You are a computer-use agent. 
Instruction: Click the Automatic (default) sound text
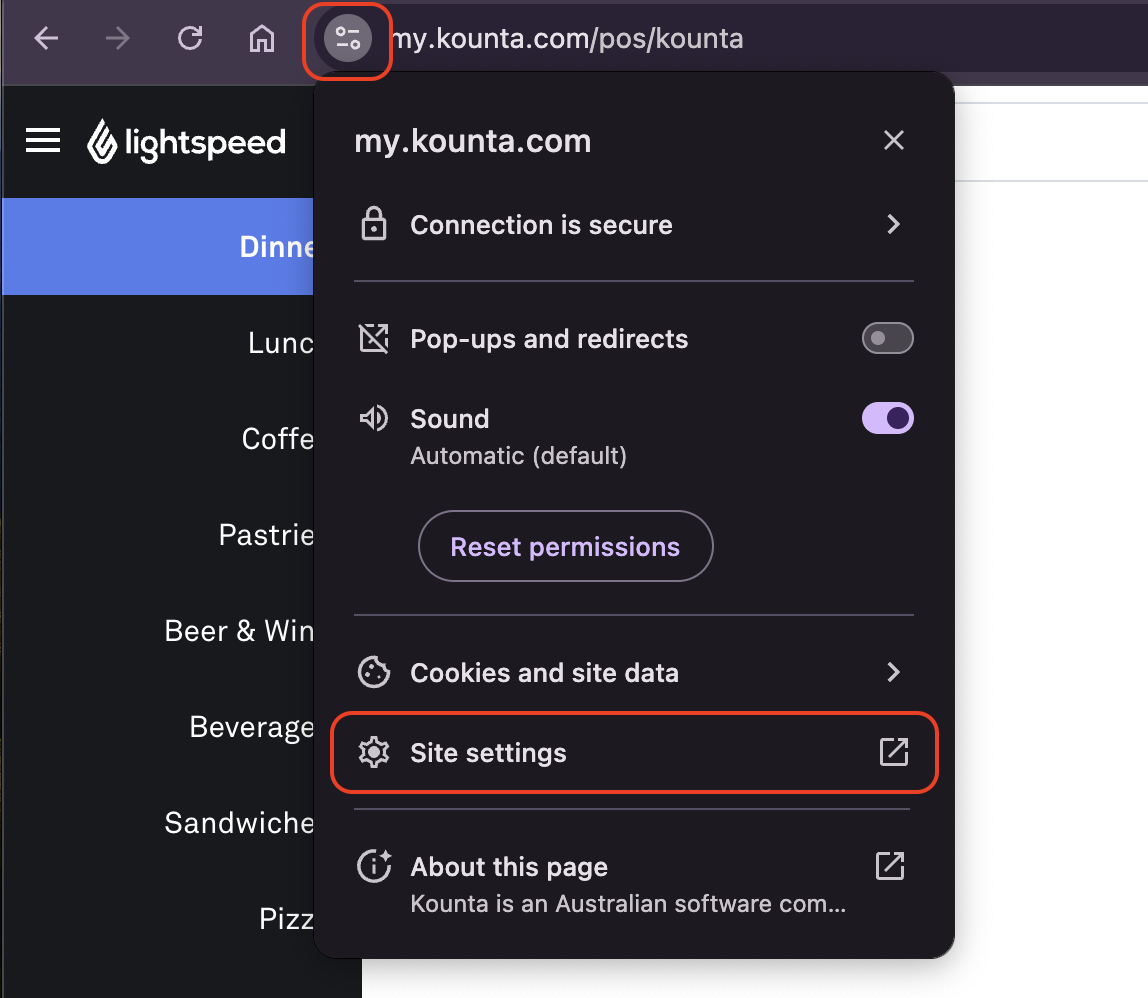pos(518,455)
